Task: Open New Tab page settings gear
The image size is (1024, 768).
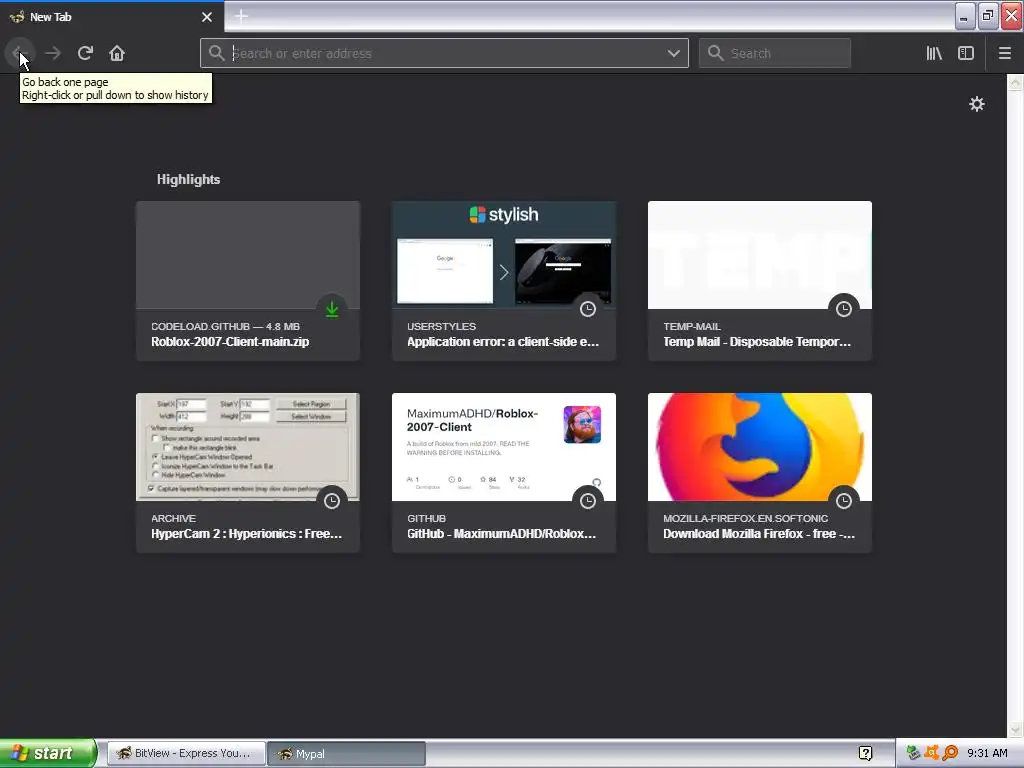Action: point(977,104)
